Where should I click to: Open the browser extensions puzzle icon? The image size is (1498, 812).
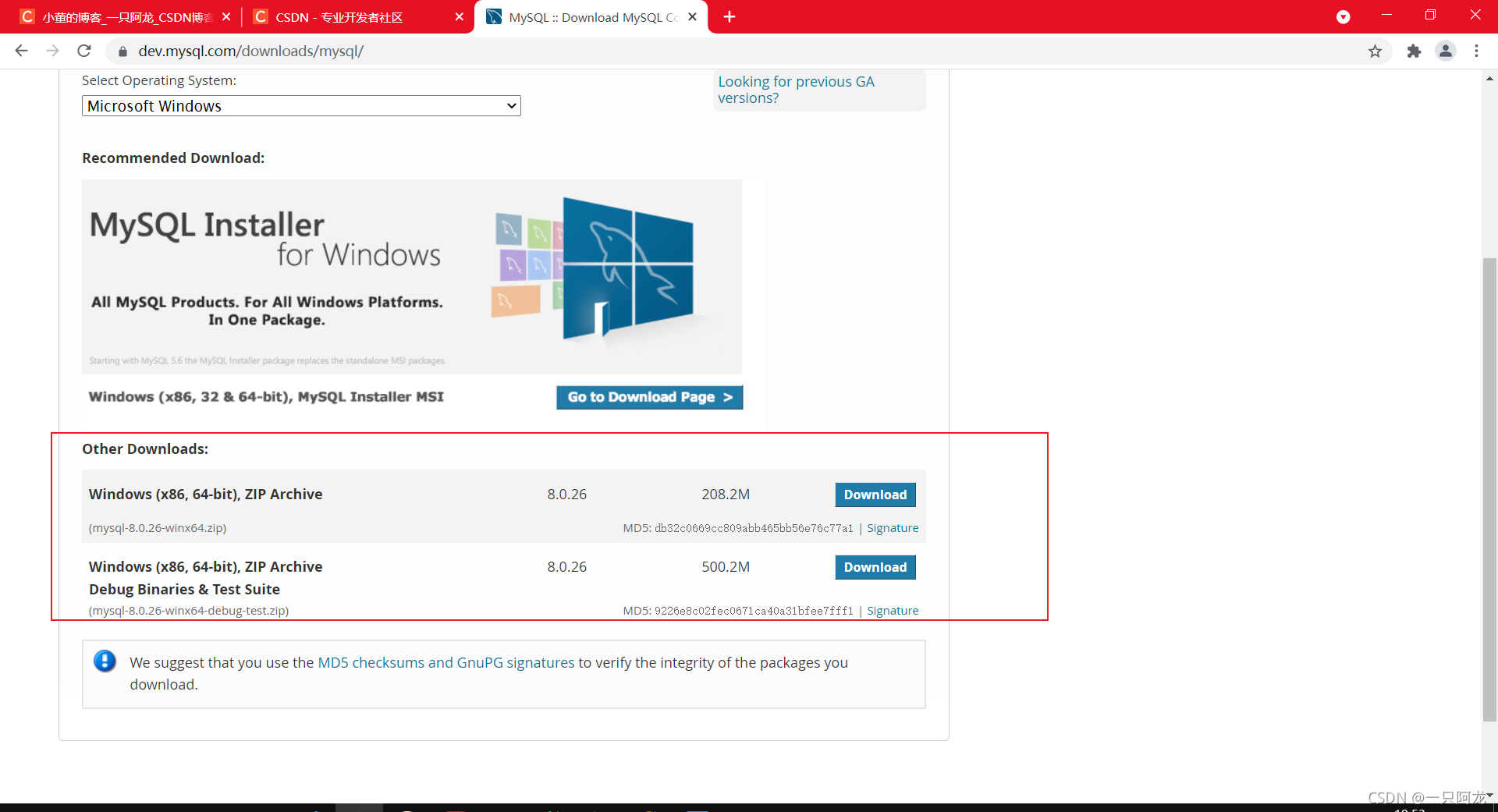(1414, 51)
